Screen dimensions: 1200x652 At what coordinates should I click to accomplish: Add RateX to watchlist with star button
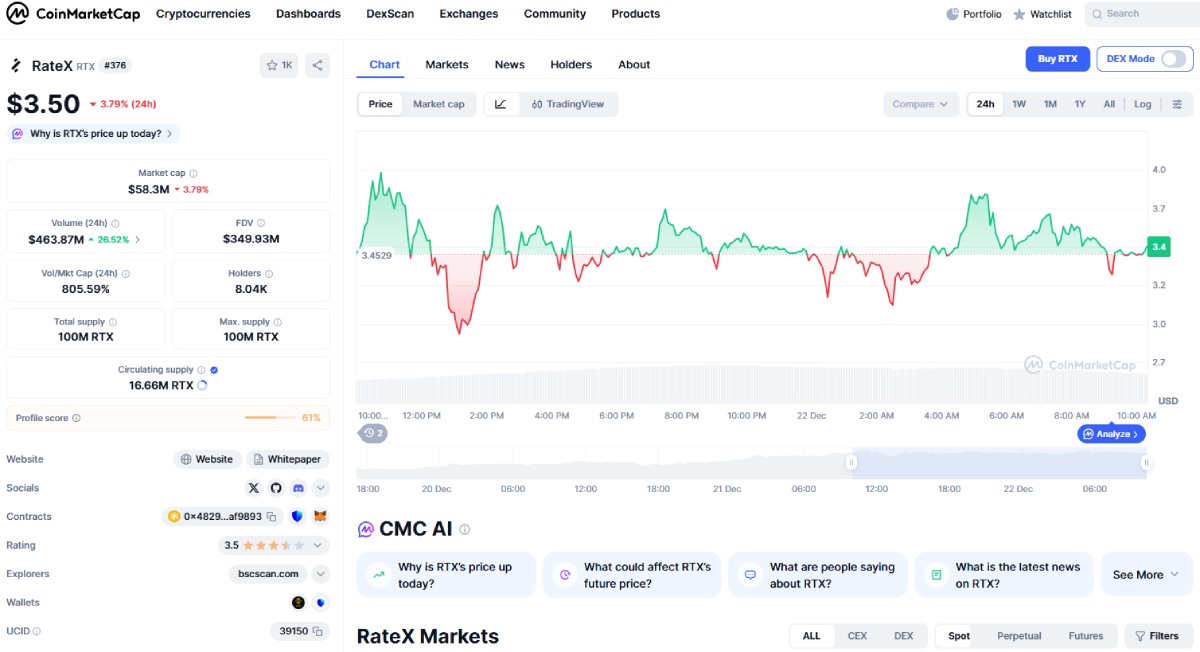point(279,65)
